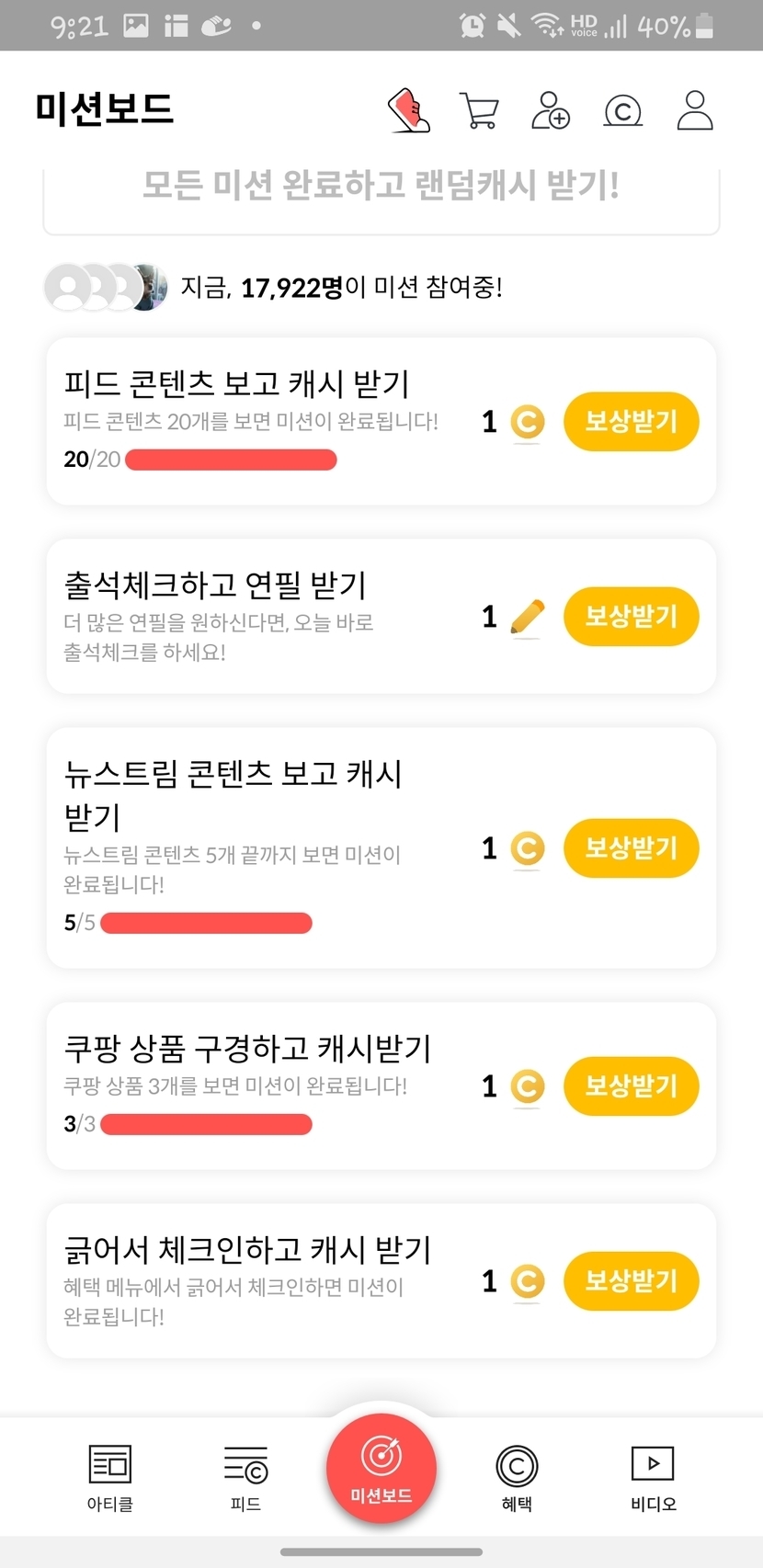Claim reward for 쿠팡 상품 mission

coord(631,1086)
